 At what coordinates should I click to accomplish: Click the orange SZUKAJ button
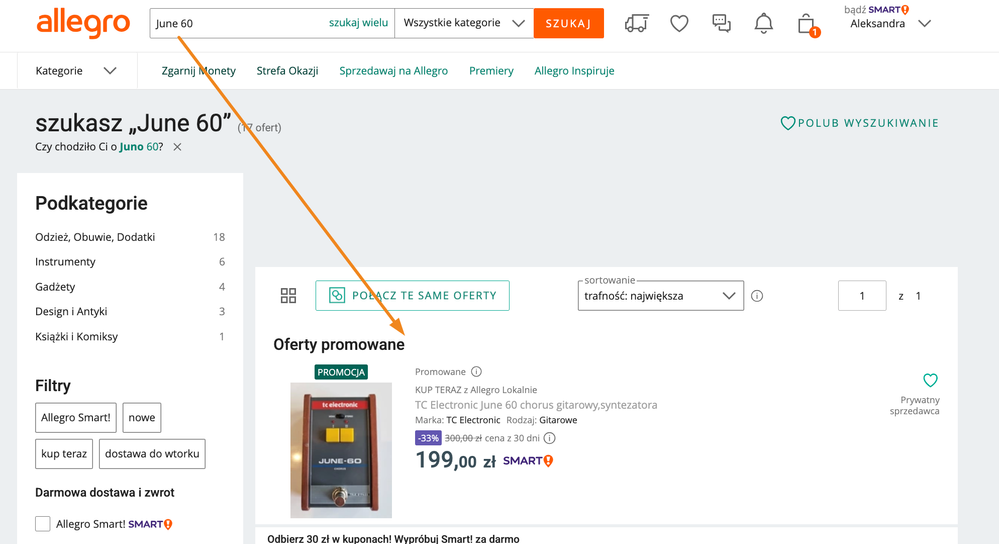(x=568, y=23)
